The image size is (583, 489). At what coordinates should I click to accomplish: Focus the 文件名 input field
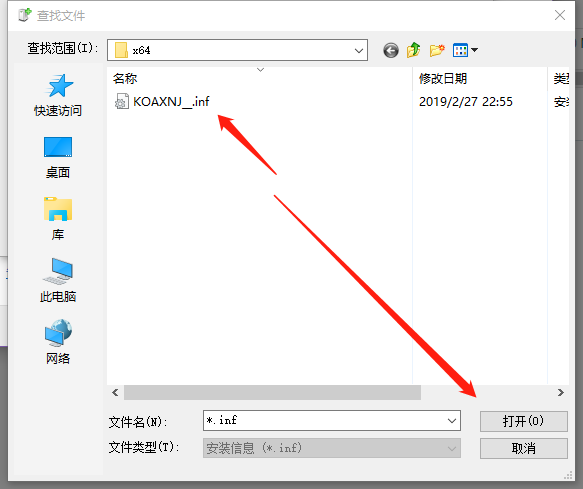(325, 421)
